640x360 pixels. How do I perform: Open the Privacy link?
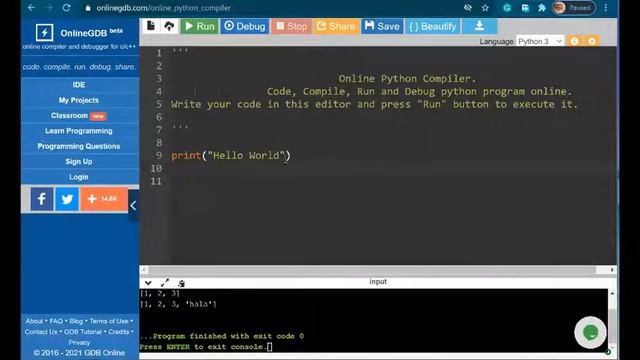click(x=79, y=342)
